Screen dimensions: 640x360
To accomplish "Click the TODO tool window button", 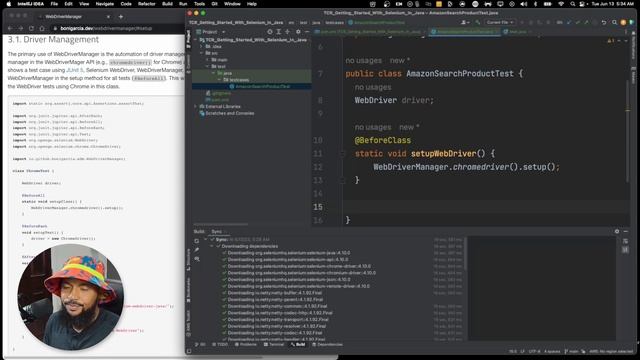I will point(220,344).
